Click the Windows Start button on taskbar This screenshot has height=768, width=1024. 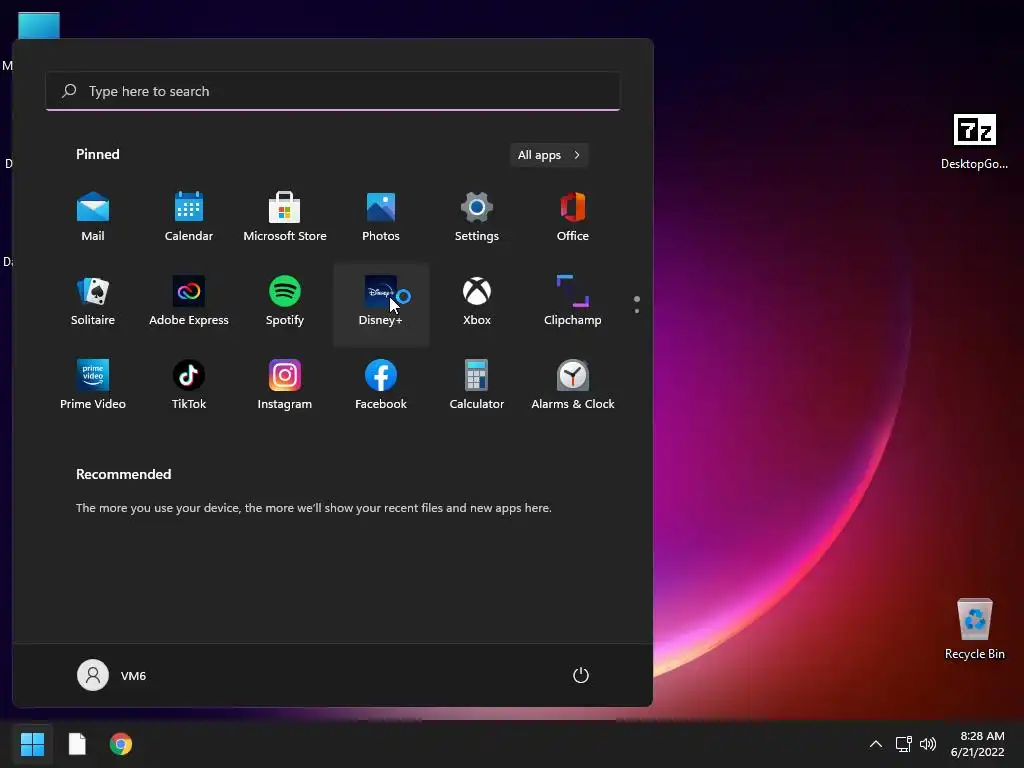pyautogui.click(x=32, y=744)
